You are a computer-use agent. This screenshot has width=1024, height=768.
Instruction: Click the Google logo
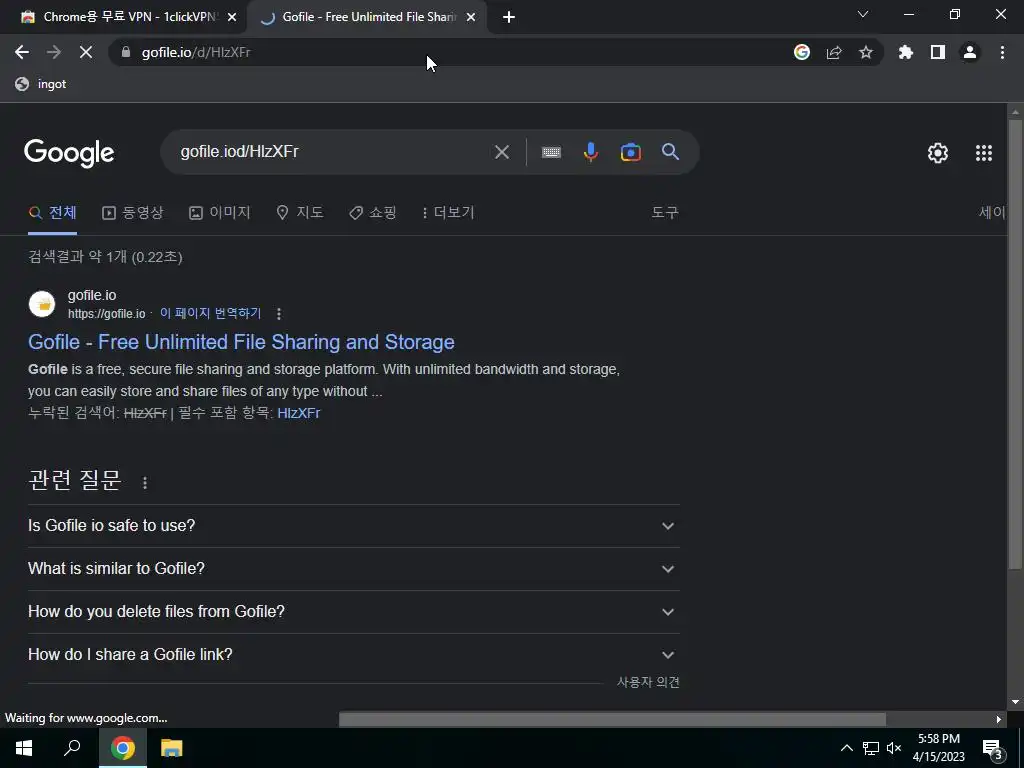click(x=69, y=153)
